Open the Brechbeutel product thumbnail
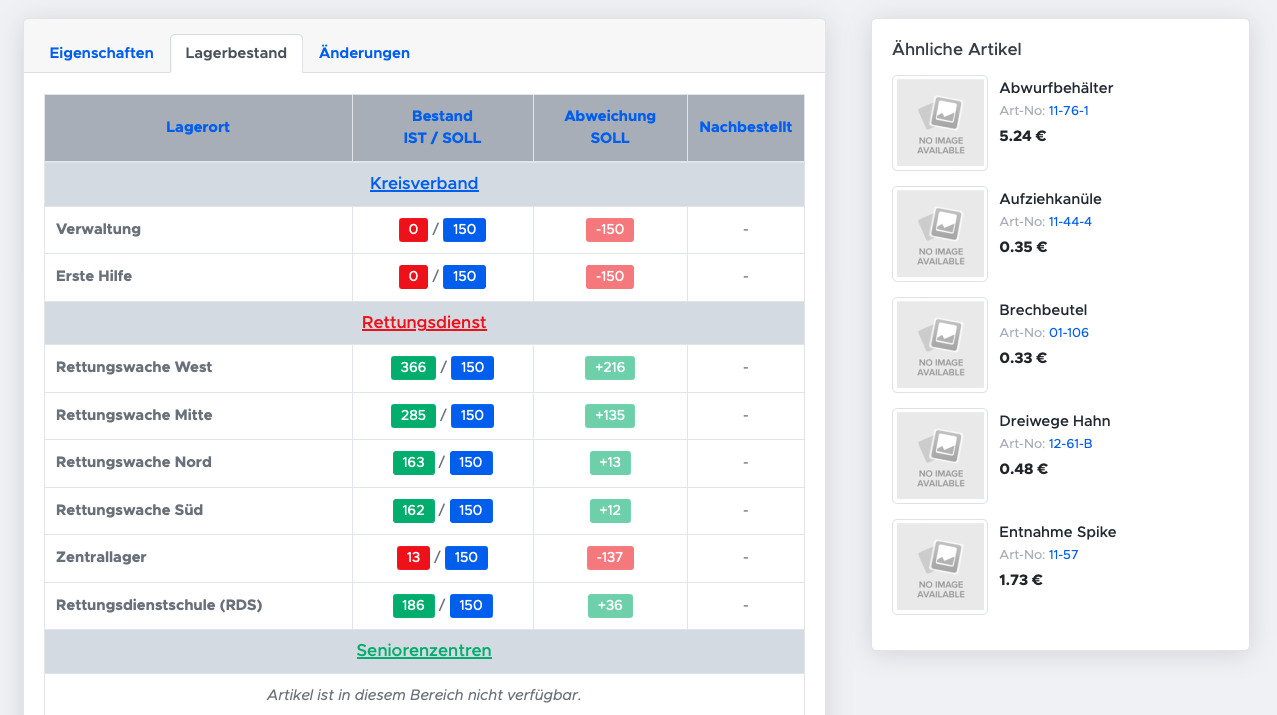The height and width of the screenshot is (715, 1277). [x=940, y=345]
